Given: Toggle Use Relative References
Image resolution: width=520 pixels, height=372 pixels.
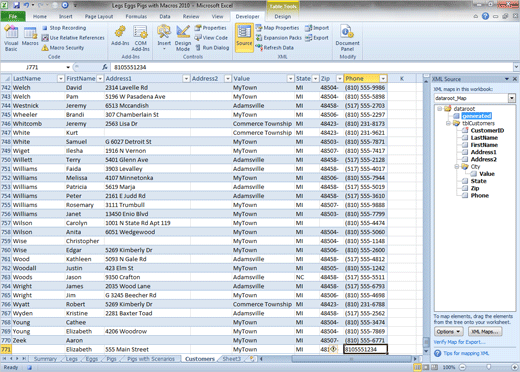Looking at the screenshot, I should click(x=73, y=38).
